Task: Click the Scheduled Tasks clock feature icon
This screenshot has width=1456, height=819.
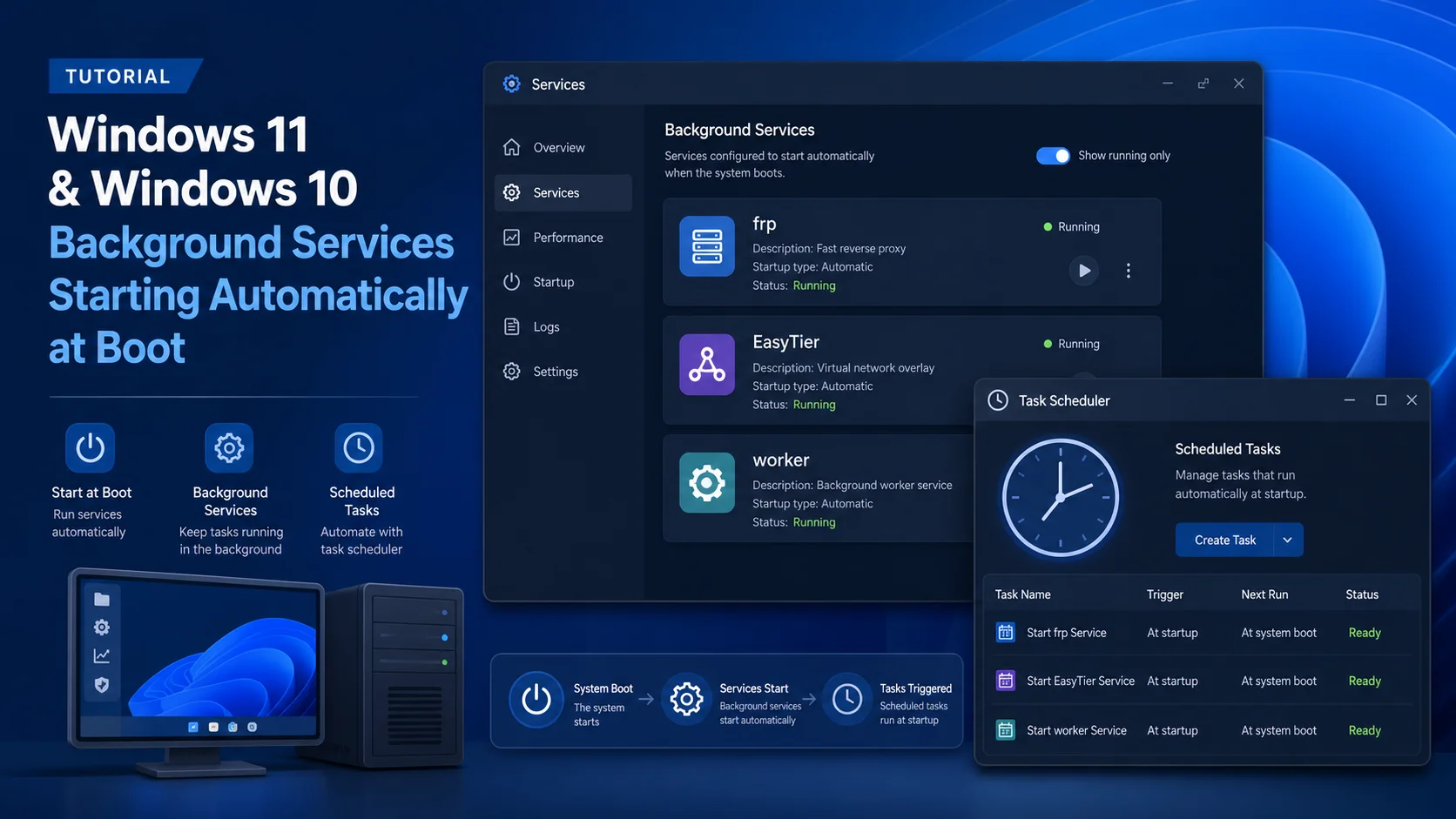Action: (359, 448)
